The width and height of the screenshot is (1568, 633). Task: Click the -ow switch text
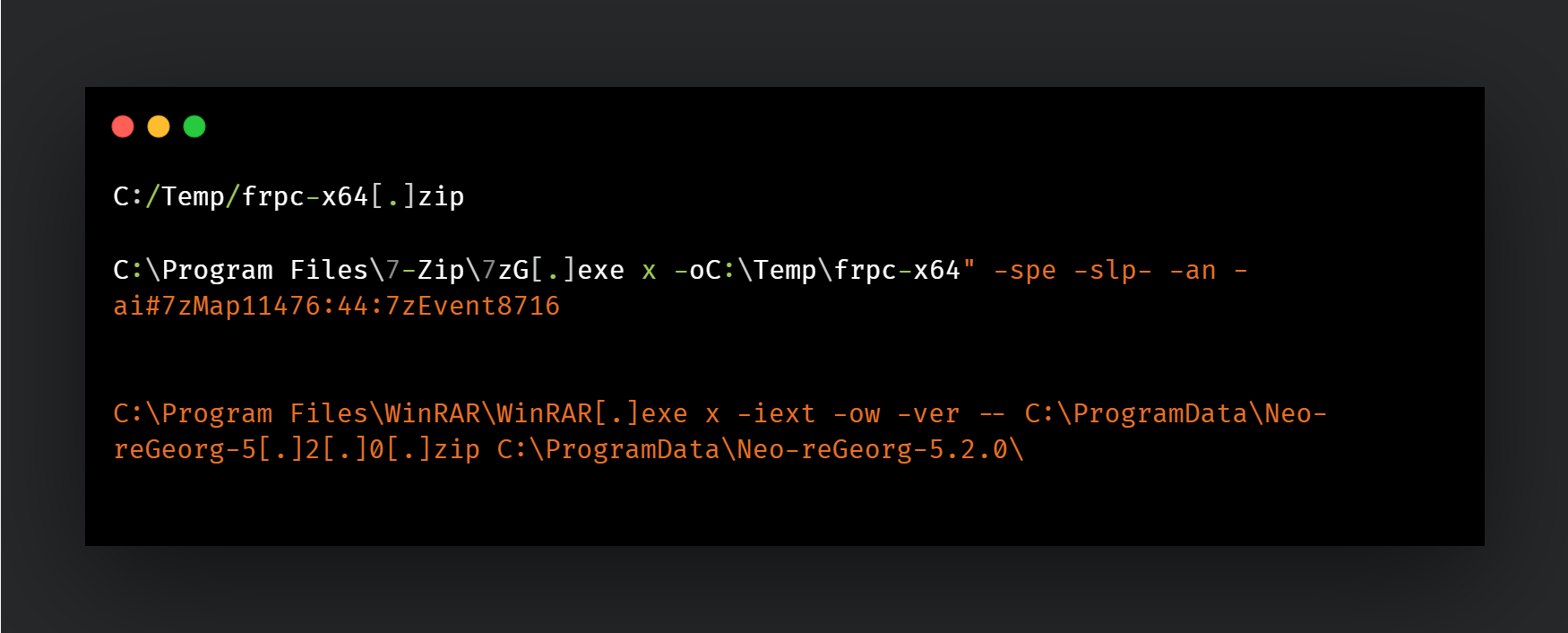(x=857, y=414)
